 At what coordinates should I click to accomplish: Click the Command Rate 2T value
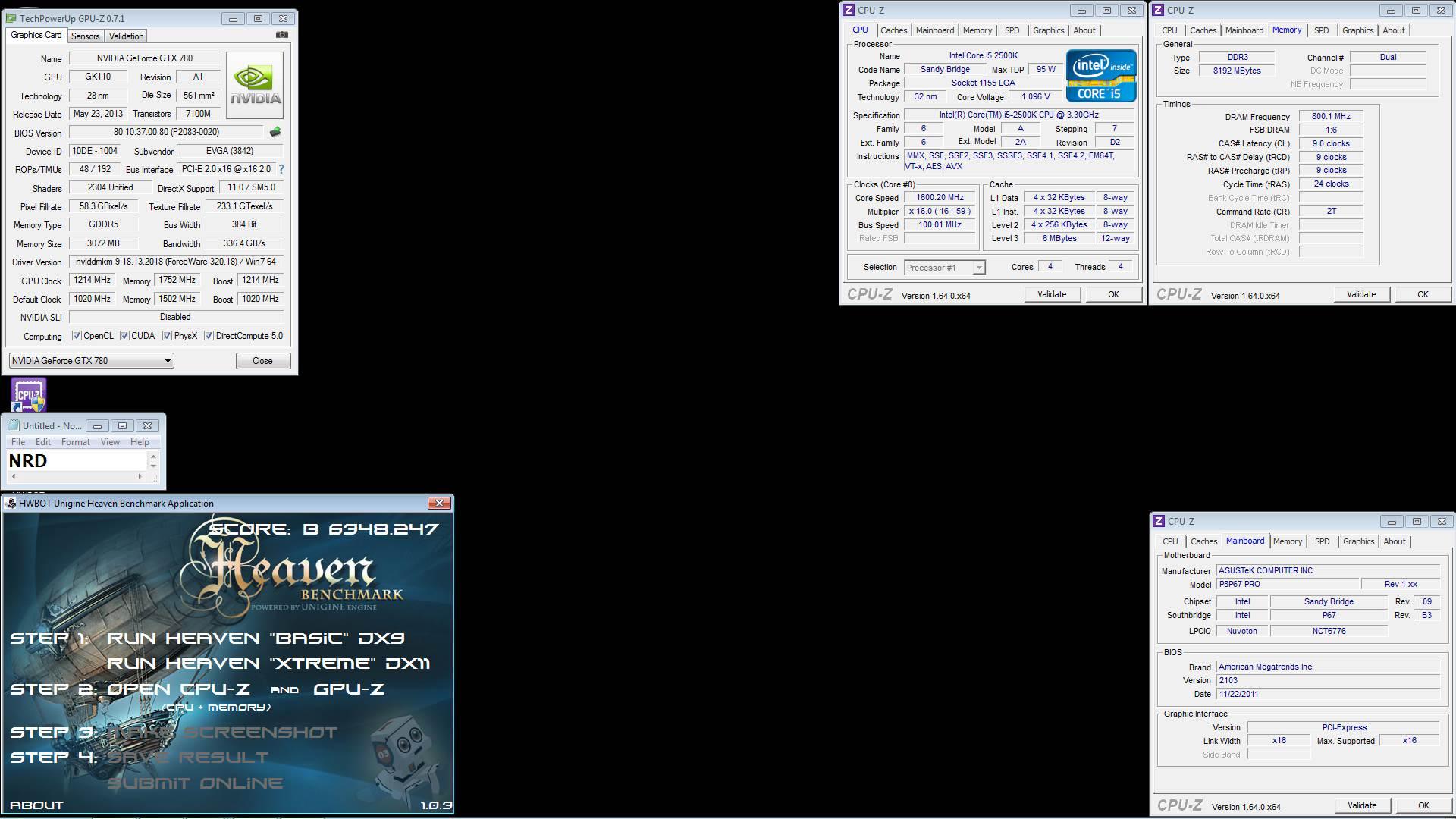pyautogui.click(x=1331, y=212)
